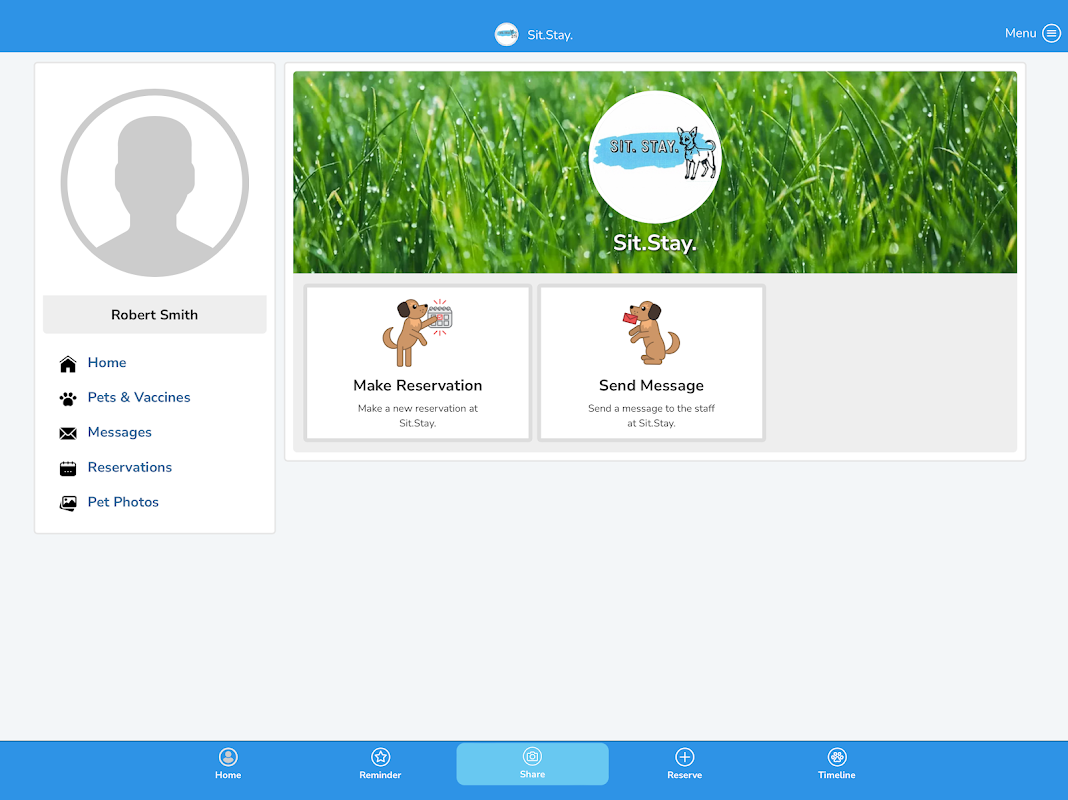Open the Make Reservation card
1068x800 pixels.
pyautogui.click(x=418, y=363)
